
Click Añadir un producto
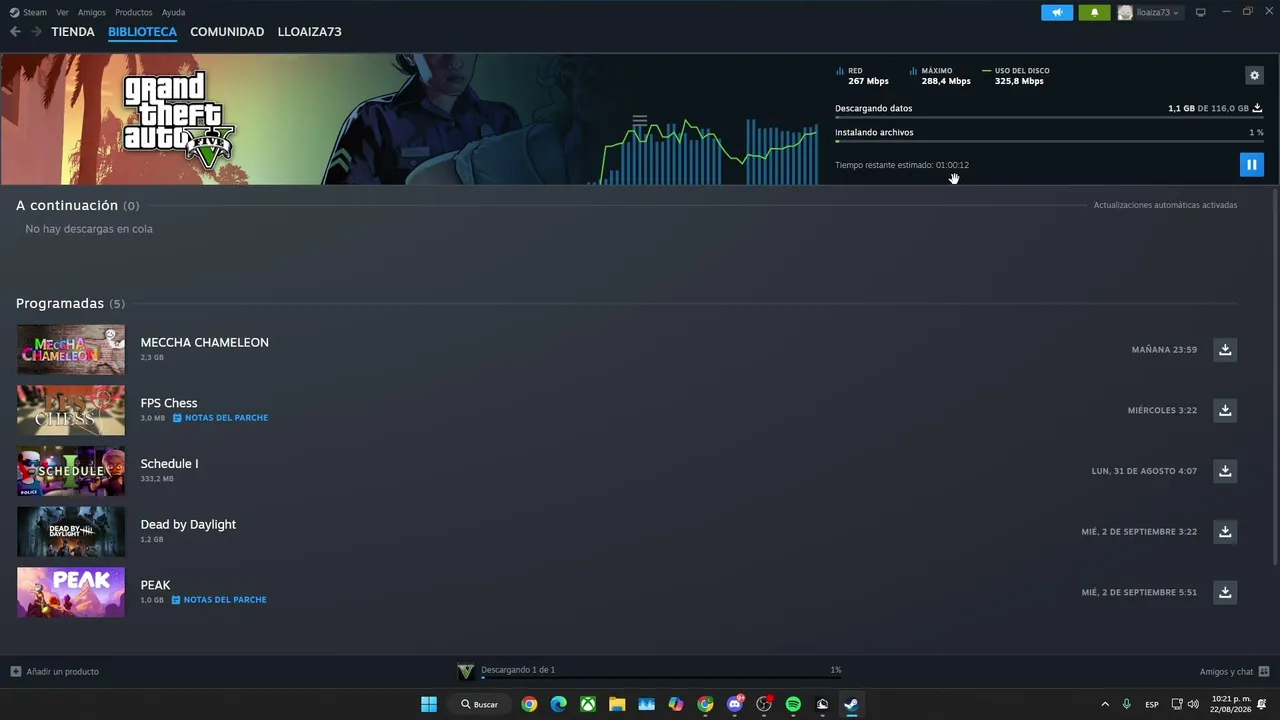[x=62, y=672]
